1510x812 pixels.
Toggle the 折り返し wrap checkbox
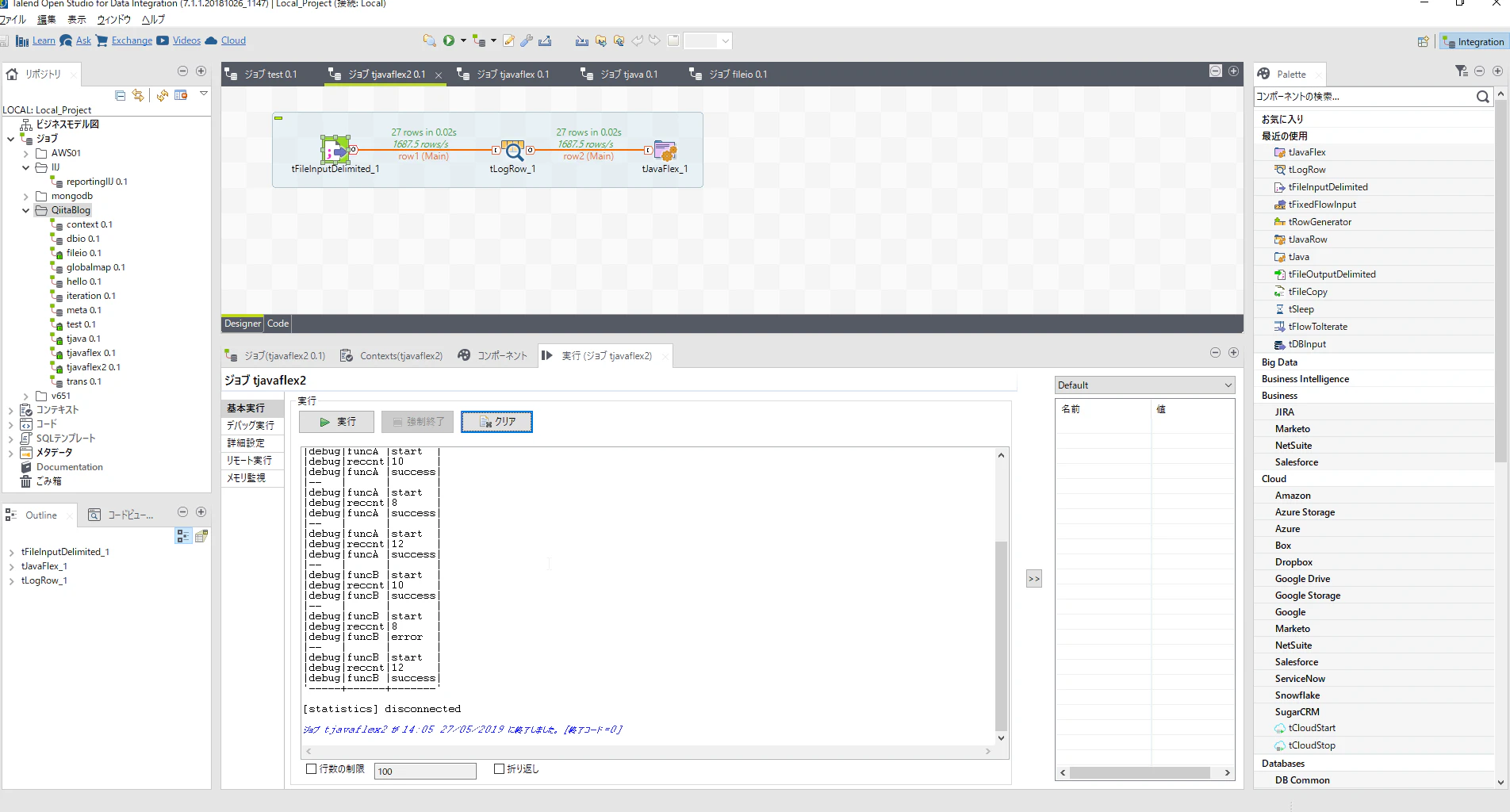pyautogui.click(x=499, y=768)
